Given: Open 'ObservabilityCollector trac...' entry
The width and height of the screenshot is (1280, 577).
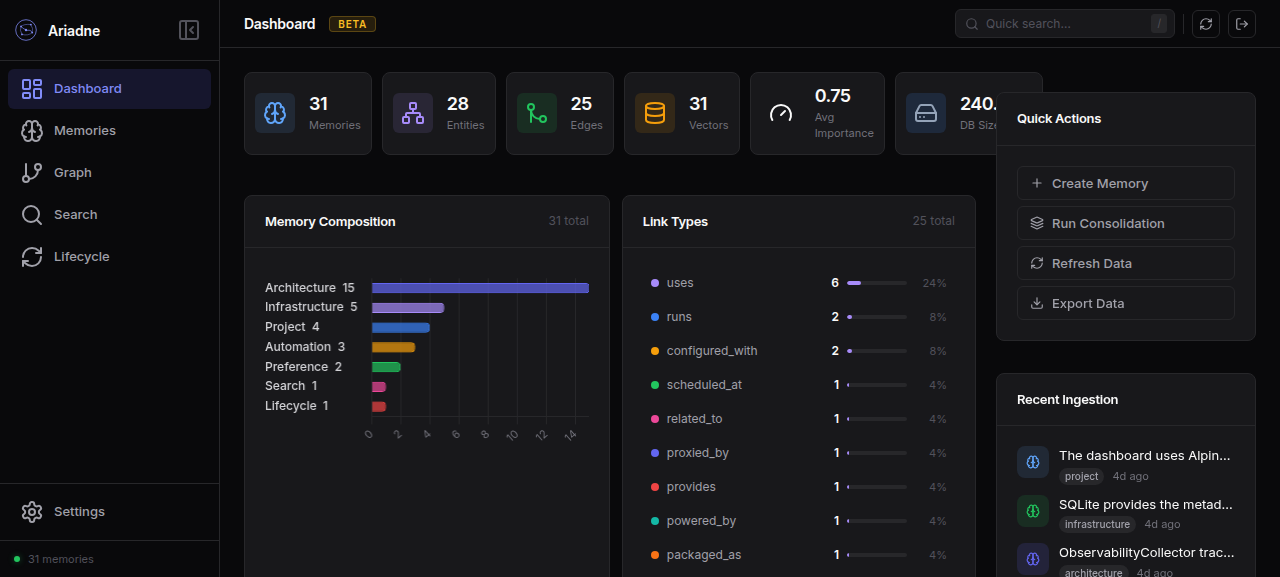Looking at the screenshot, I should 1126,561.
